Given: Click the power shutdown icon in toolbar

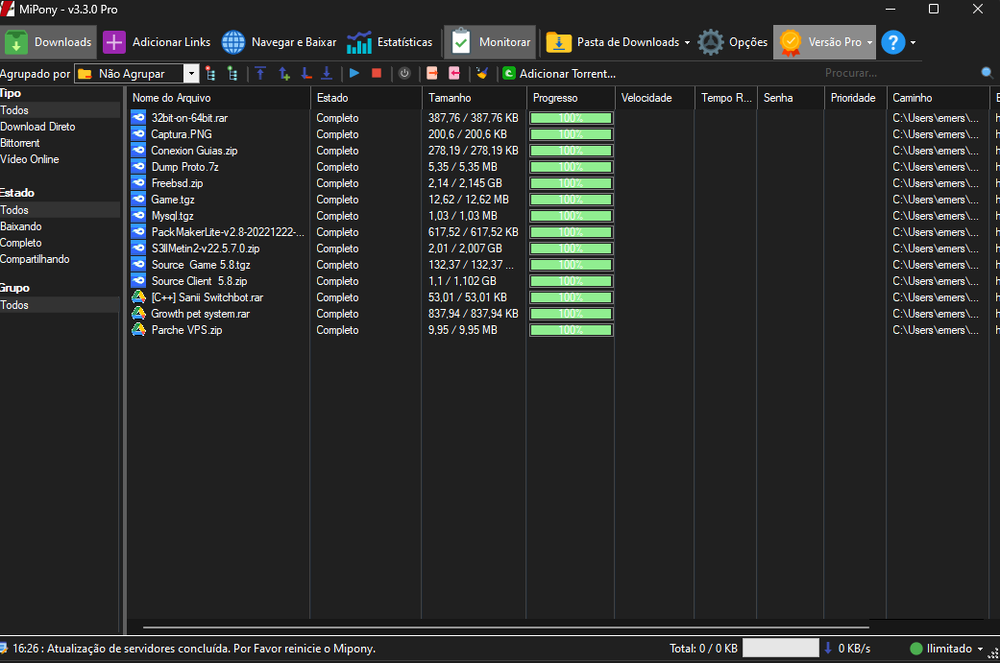Looking at the screenshot, I should [x=404, y=73].
